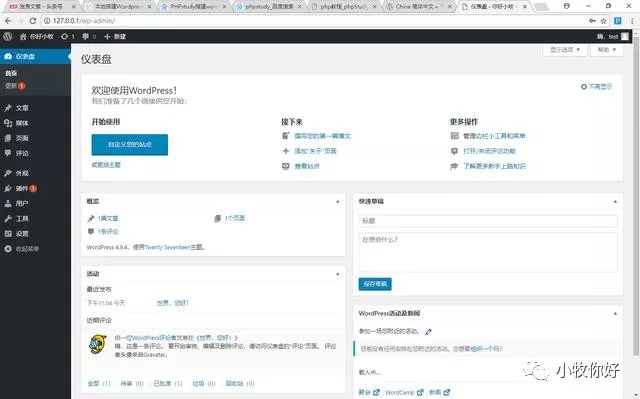Click the 查看站点 view site link
The image size is (640, 399).
click(307, 166)
